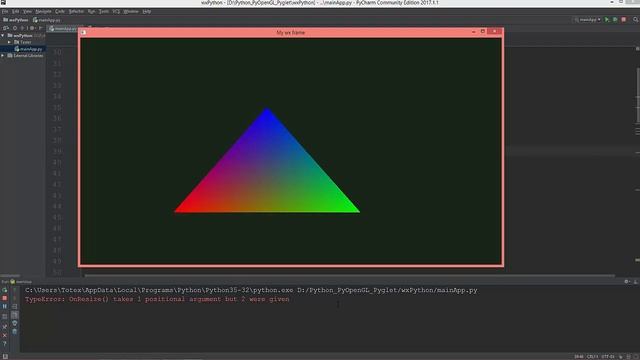Click the lock icon in status bar
Viewport: 640px width, 360px height.
(x=621, y=357)
